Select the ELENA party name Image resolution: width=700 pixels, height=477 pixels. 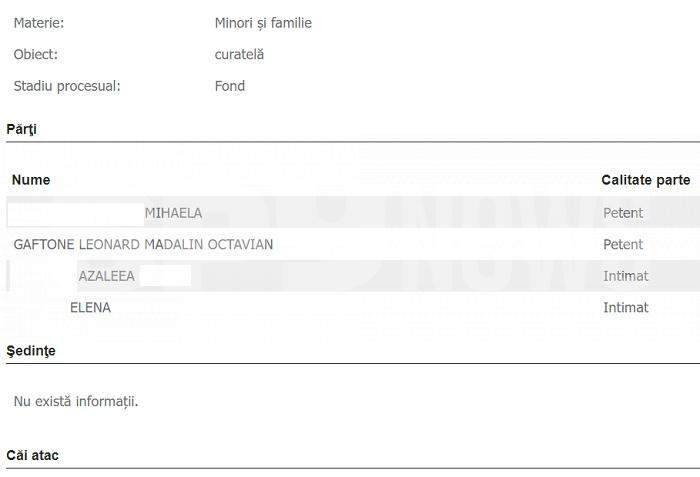[x=90, y=308]
